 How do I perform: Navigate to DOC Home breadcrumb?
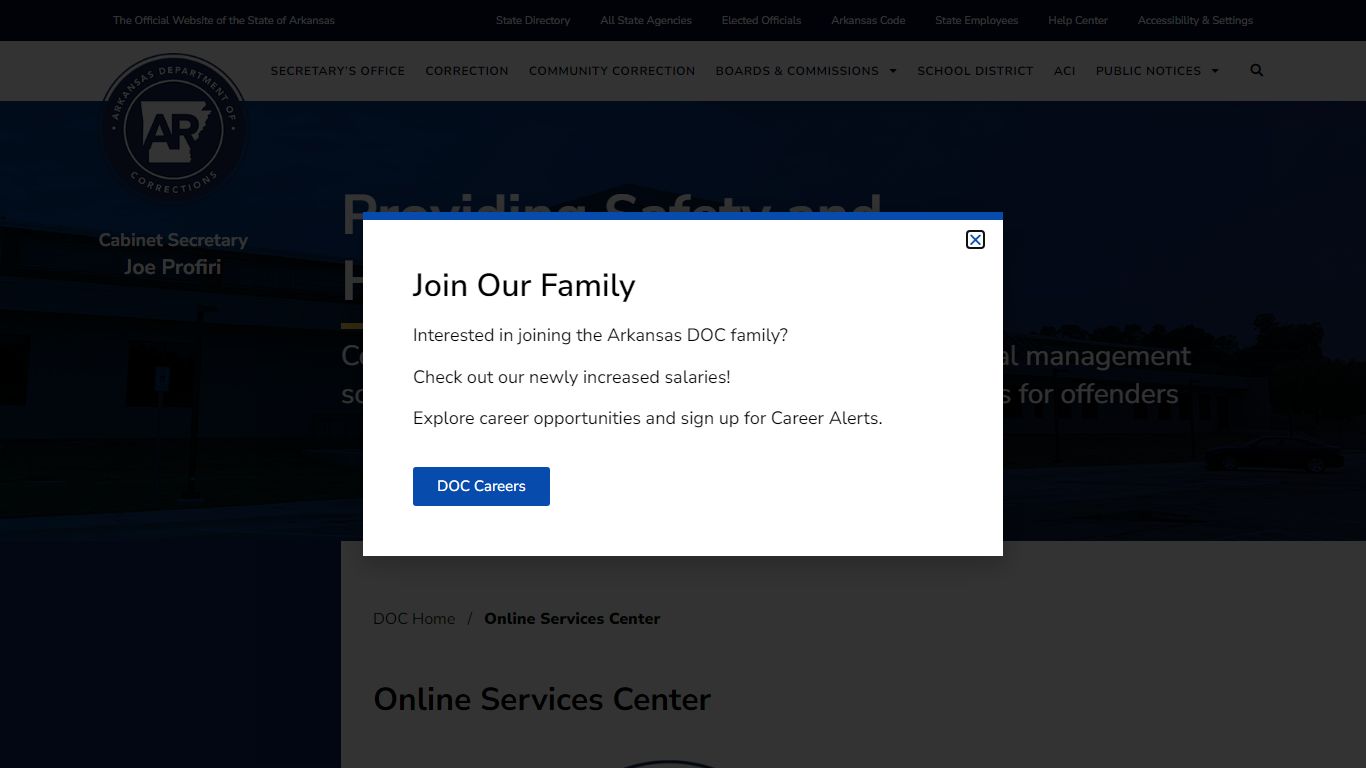[414, 619]
